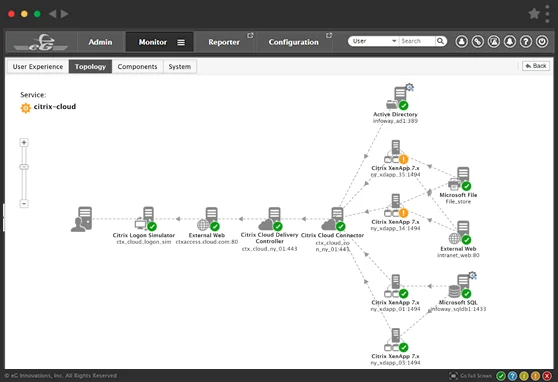This screenshot has width=558, height=382.
Task: Open External Web intranet_web node icon
Action: tap(459, 233)
